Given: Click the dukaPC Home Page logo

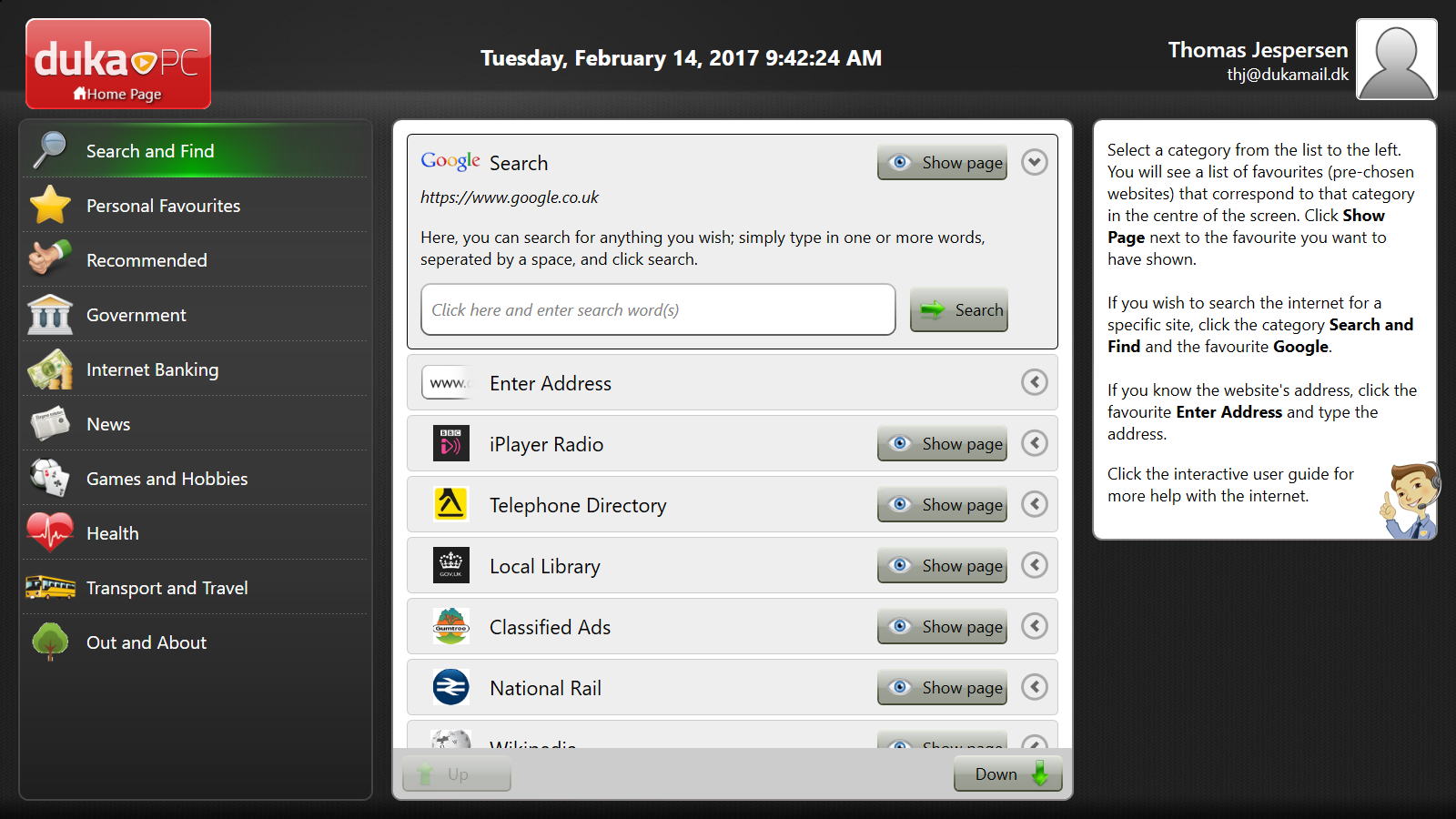Looking at the screenshot, I should pyautogui.click(x=118, y=64).
